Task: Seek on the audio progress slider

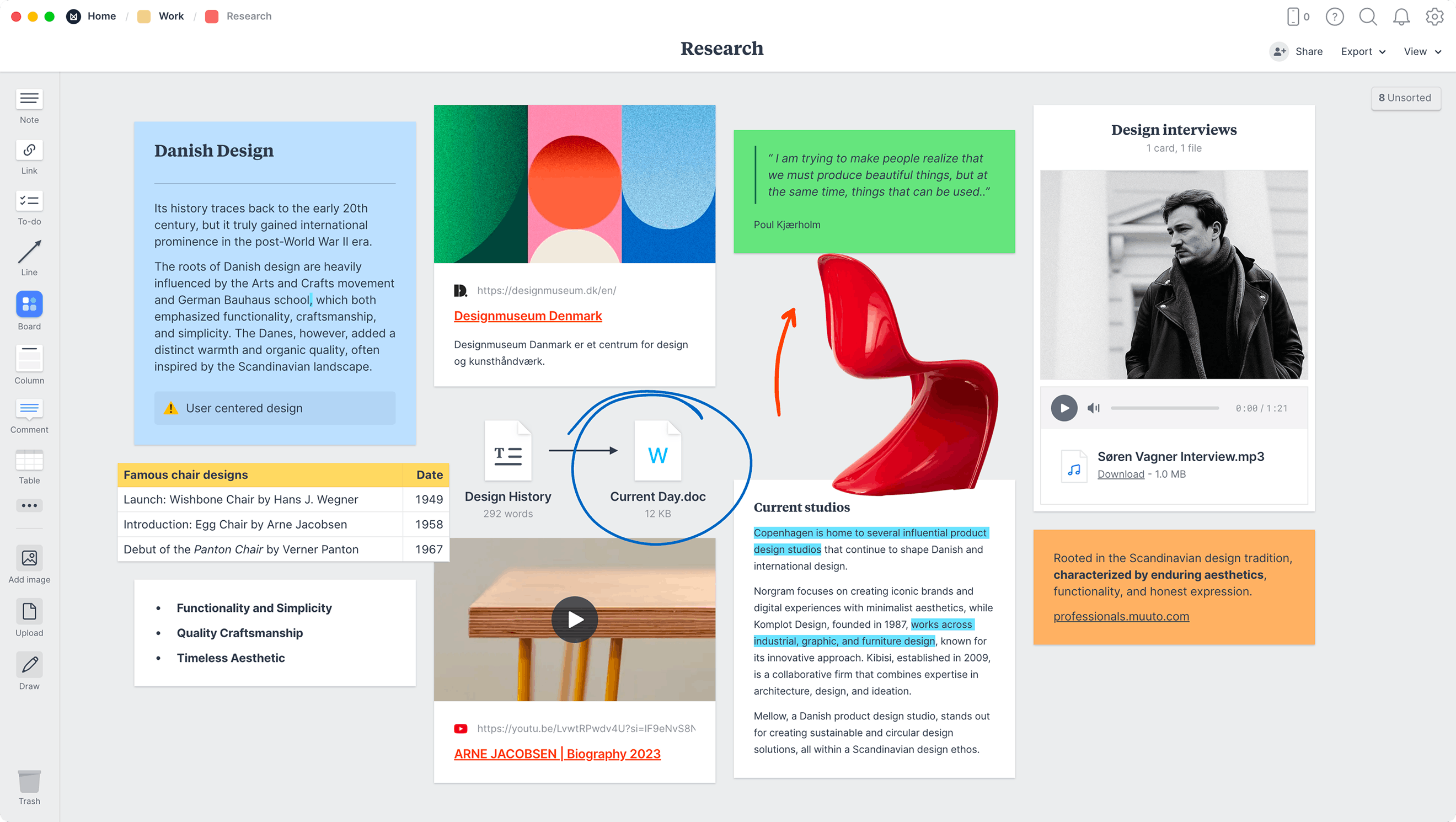Action: 1164,408
